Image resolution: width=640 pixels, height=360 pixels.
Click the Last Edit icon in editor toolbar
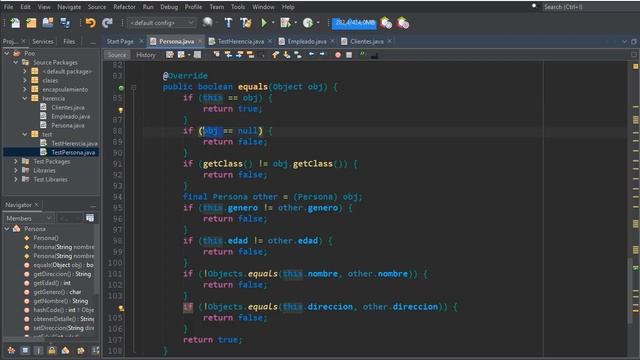[169, 55]
